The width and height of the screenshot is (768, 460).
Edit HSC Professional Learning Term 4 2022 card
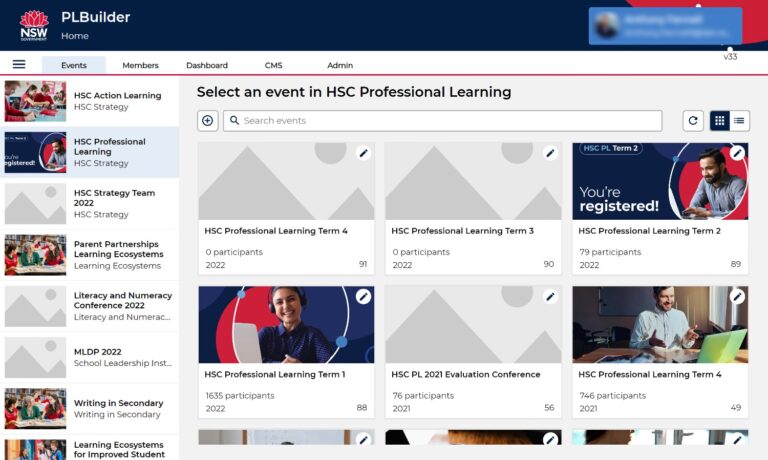pyautogui.click(x=363, y=153)
